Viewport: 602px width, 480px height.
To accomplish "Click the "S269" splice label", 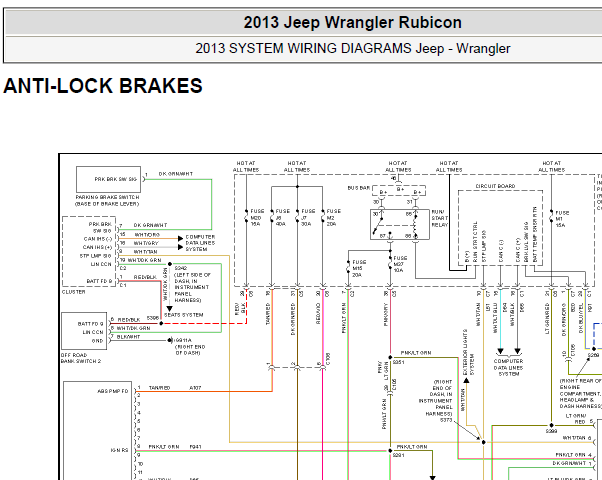I will [594, 355].
